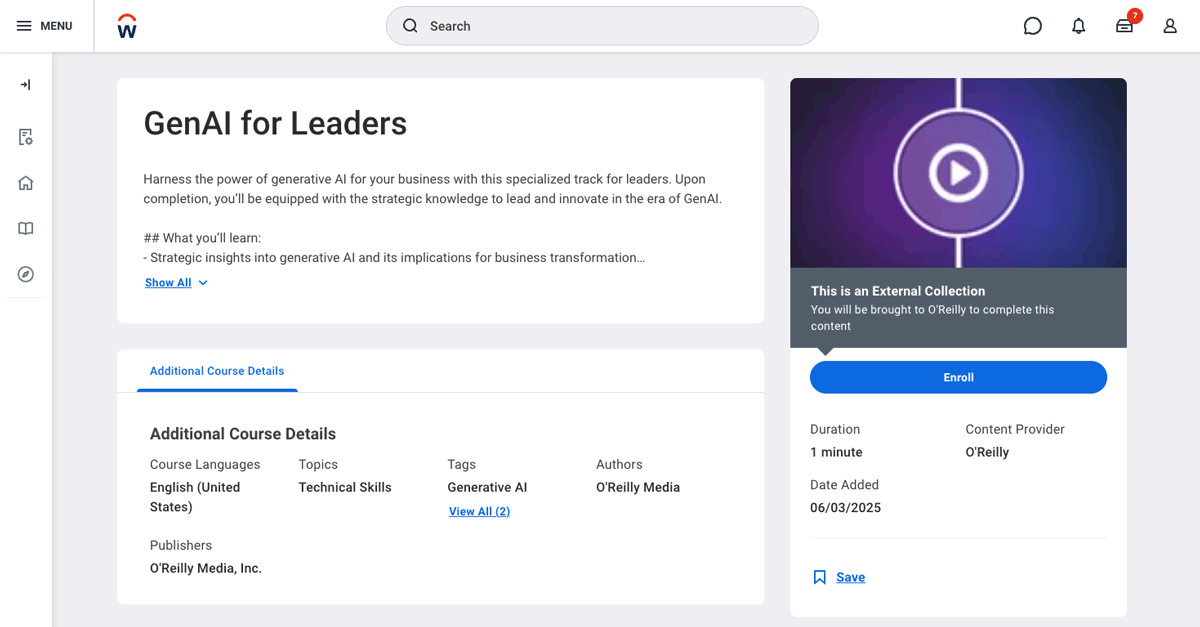Open the chat assistant icon
The image size is (1200, 627).
point(1033,26)
